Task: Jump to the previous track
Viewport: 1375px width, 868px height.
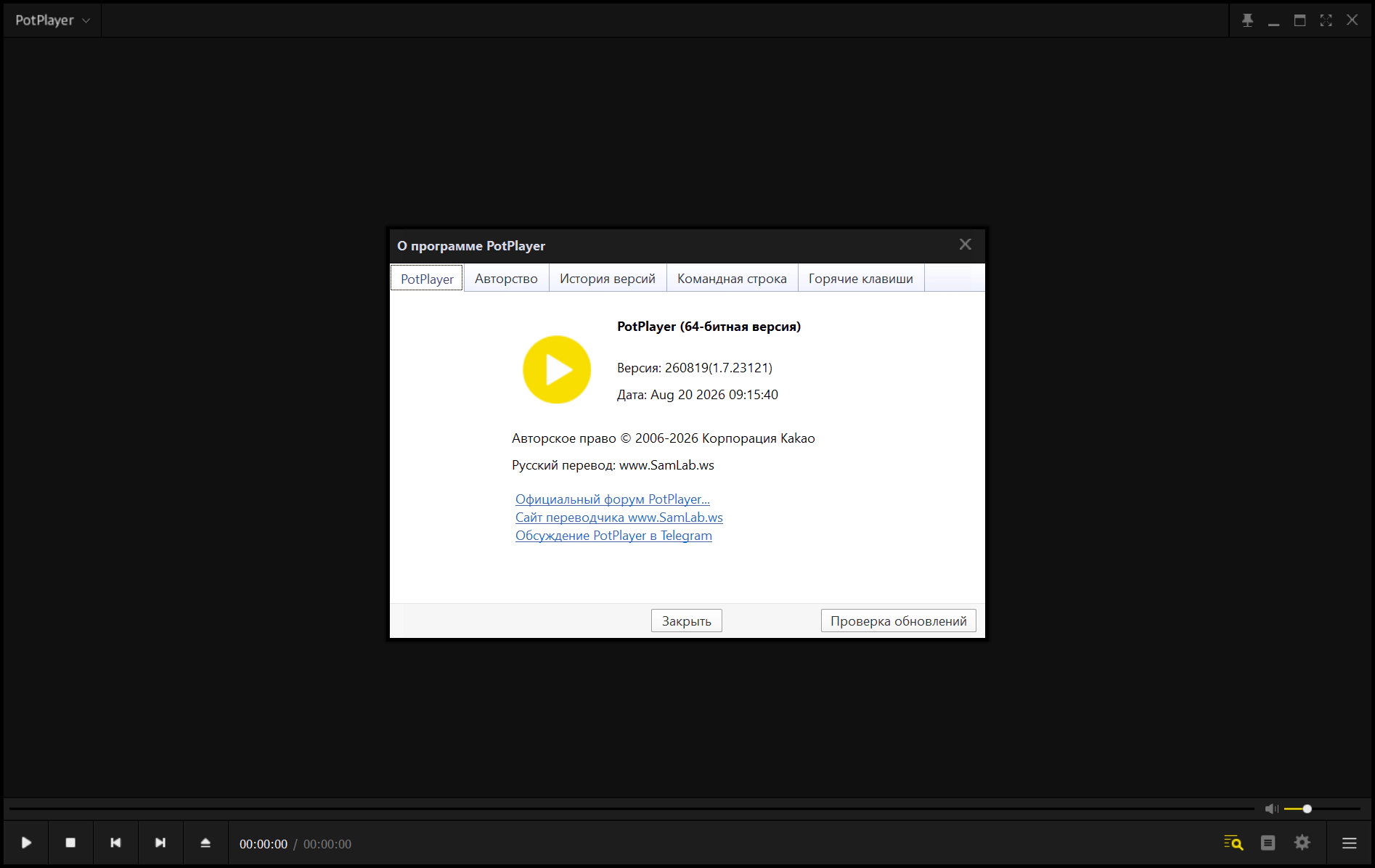Action: (115, 843)
